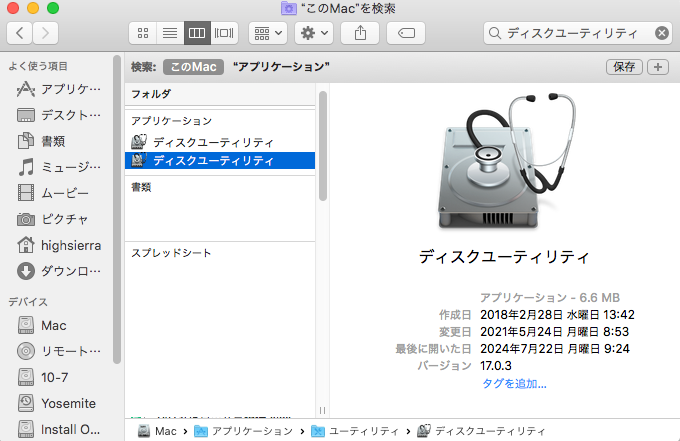Click the よく使う項目 sidebar heading
This screenshot has height=441, width=680.
tap(38, 66)
